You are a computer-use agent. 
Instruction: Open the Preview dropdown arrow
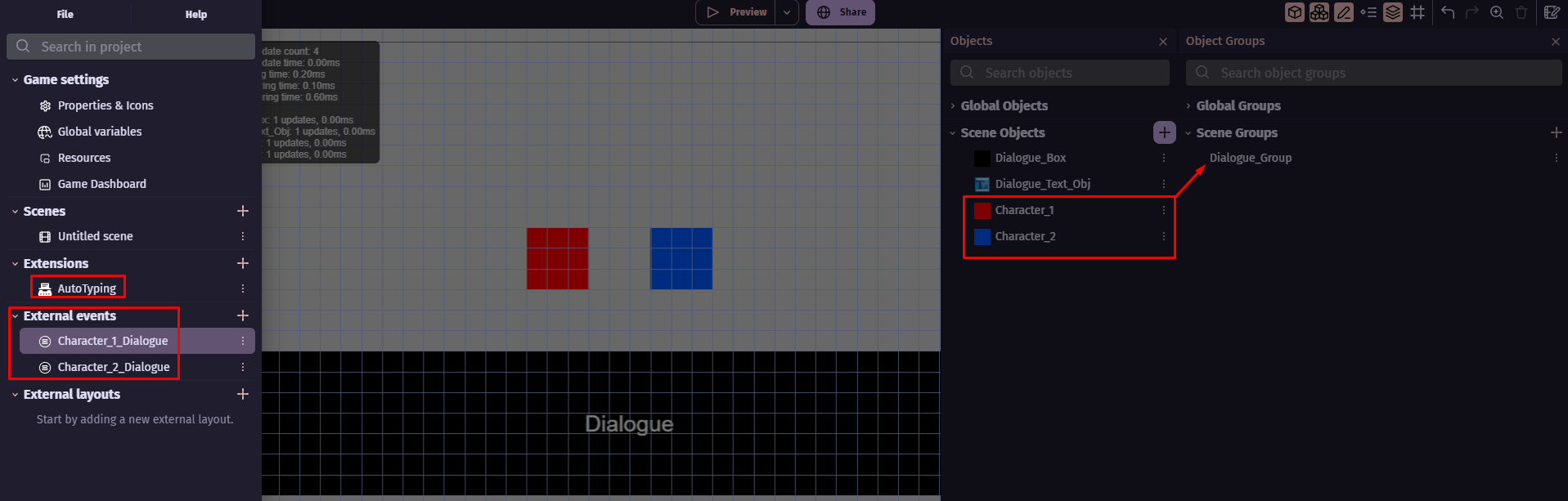787,12
